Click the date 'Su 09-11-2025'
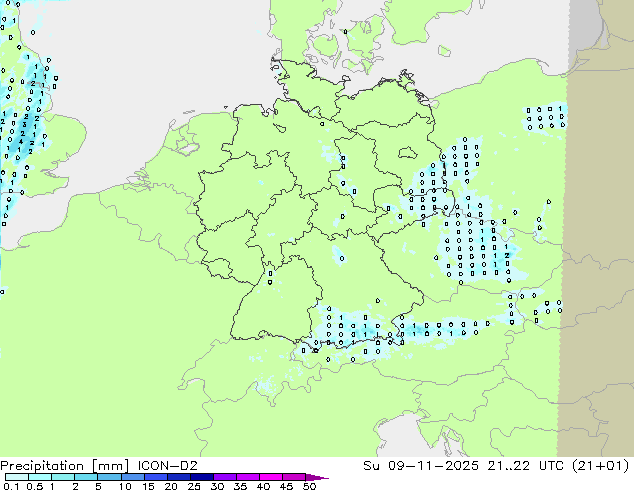This screenshot has height=490, width=634. click(x=421, y=466)
